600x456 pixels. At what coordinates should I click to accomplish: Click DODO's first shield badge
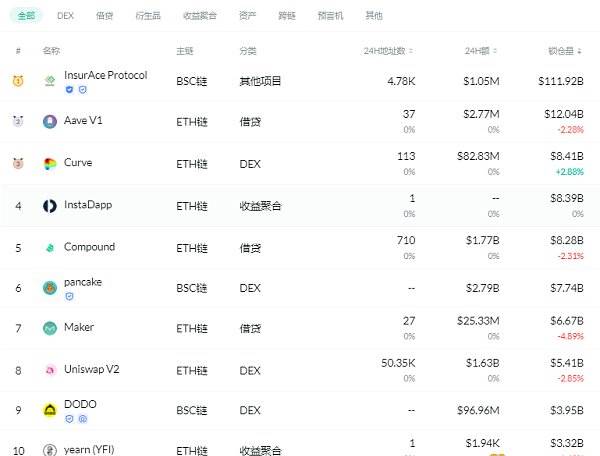(69, 419)
